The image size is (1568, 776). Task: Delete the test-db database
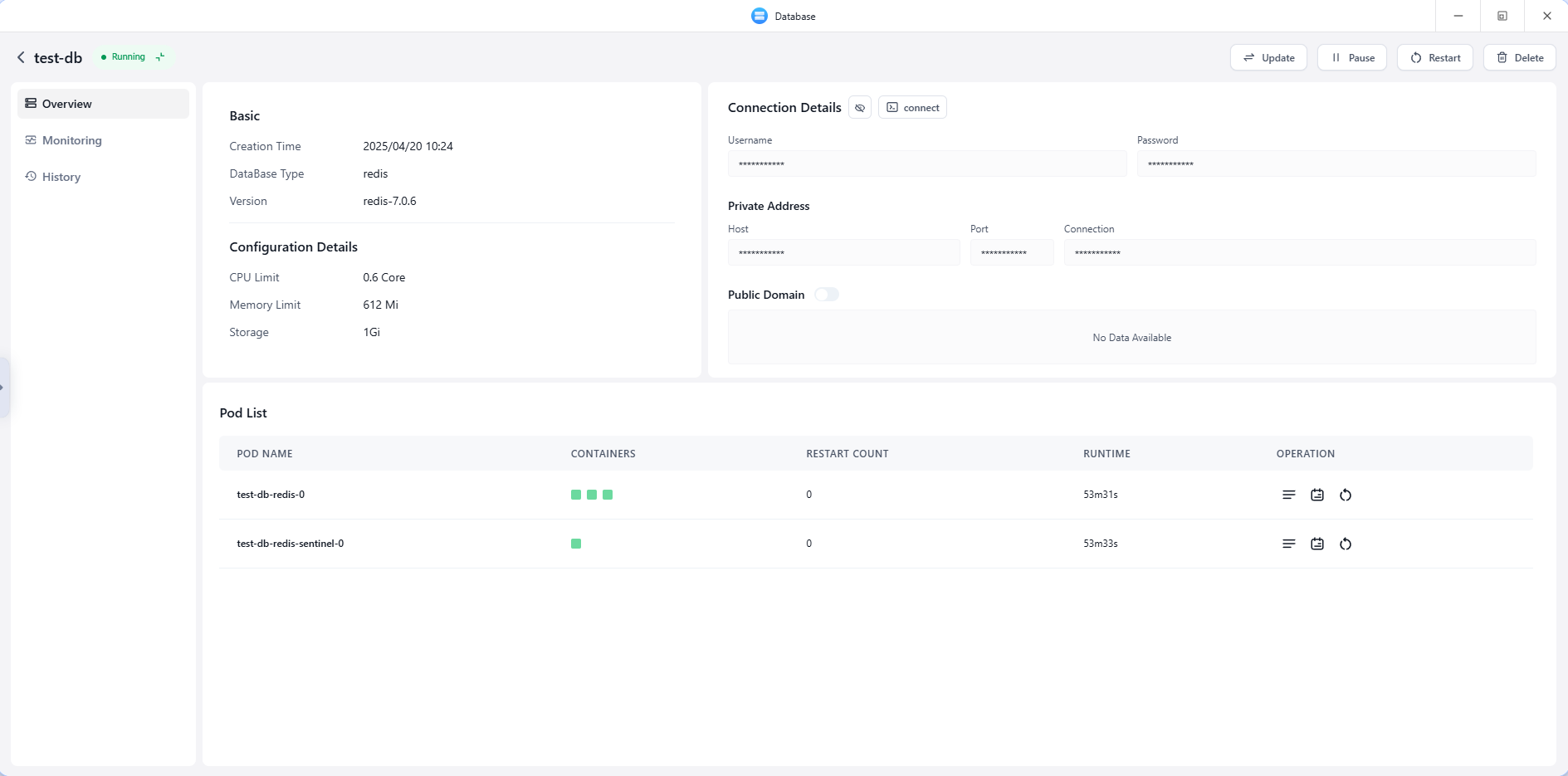pyautogui.click(x=1520, y=57)
